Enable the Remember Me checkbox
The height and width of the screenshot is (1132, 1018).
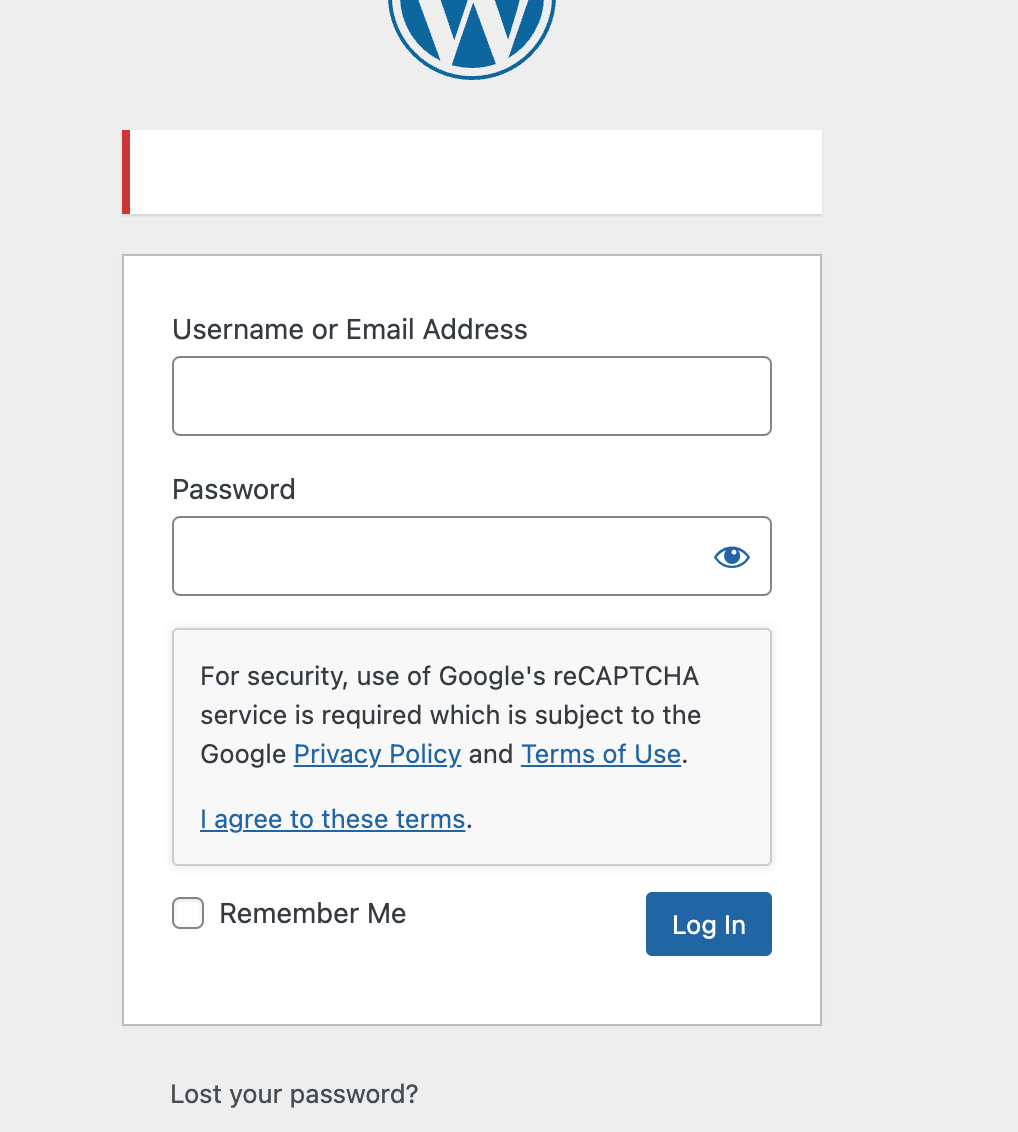coord(188,913)
